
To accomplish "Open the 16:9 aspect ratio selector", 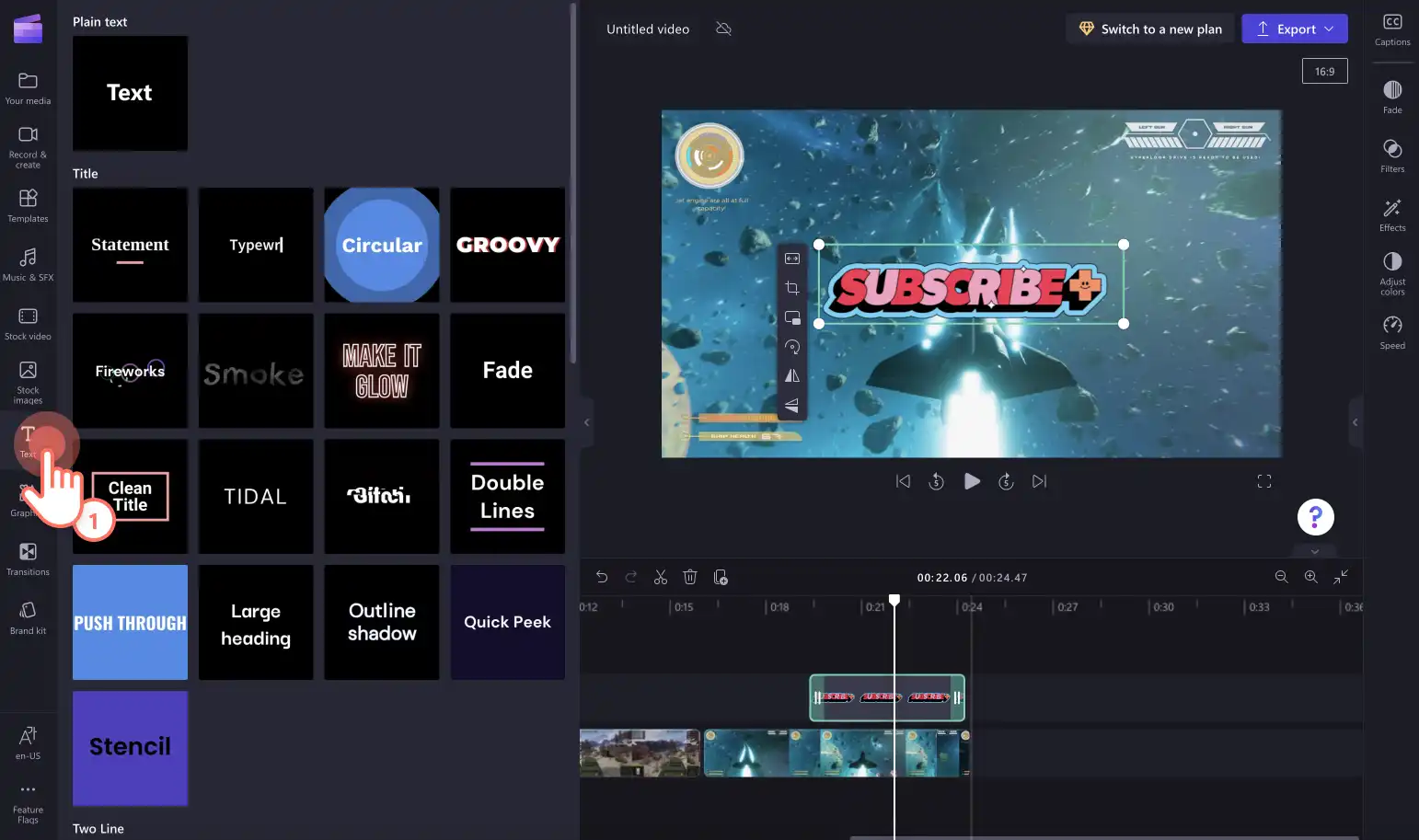I will coord(1325,71).
